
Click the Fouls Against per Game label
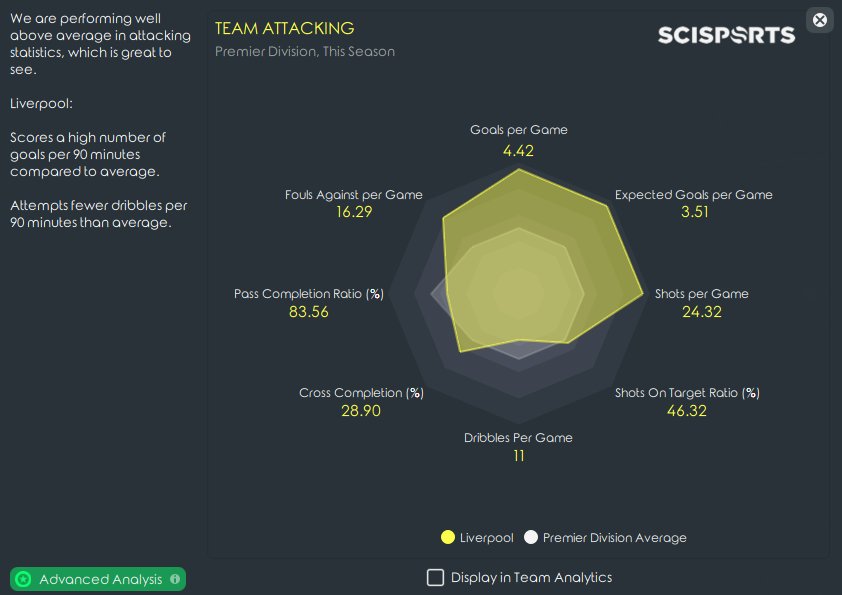pyautogui.click(x=353, y=194)
